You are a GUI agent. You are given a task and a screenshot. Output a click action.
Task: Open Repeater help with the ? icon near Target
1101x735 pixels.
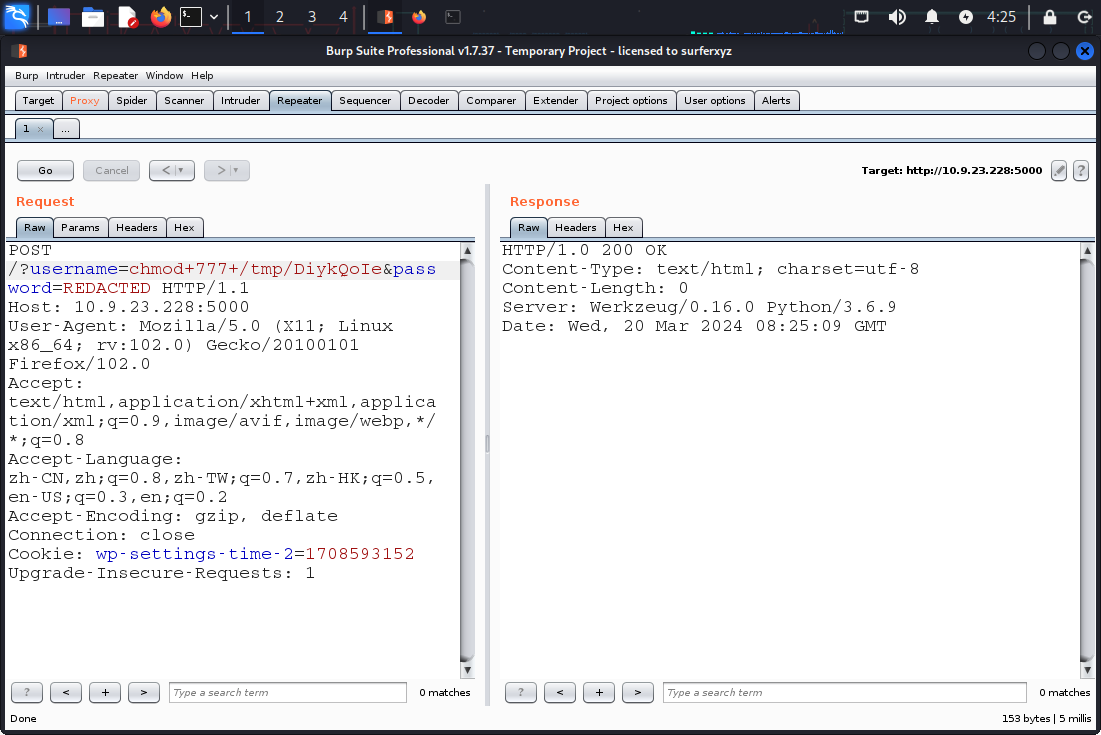pos(1081,170)
